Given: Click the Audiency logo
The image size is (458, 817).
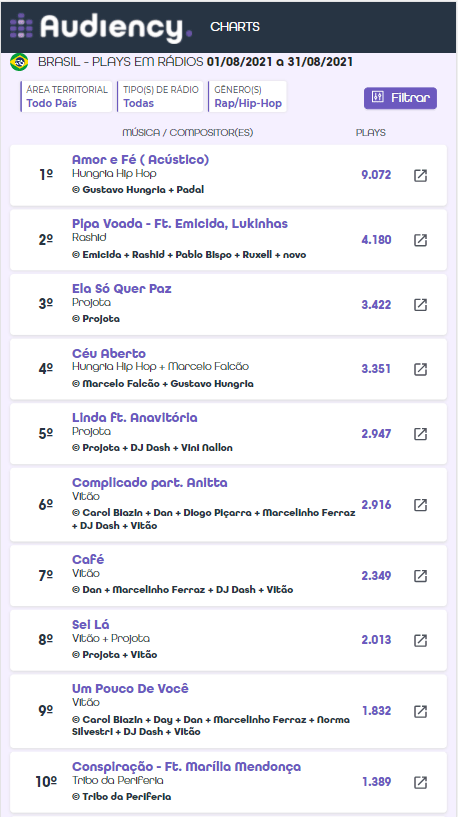Looking at the screenshot, I should click(x=101, y=27).
